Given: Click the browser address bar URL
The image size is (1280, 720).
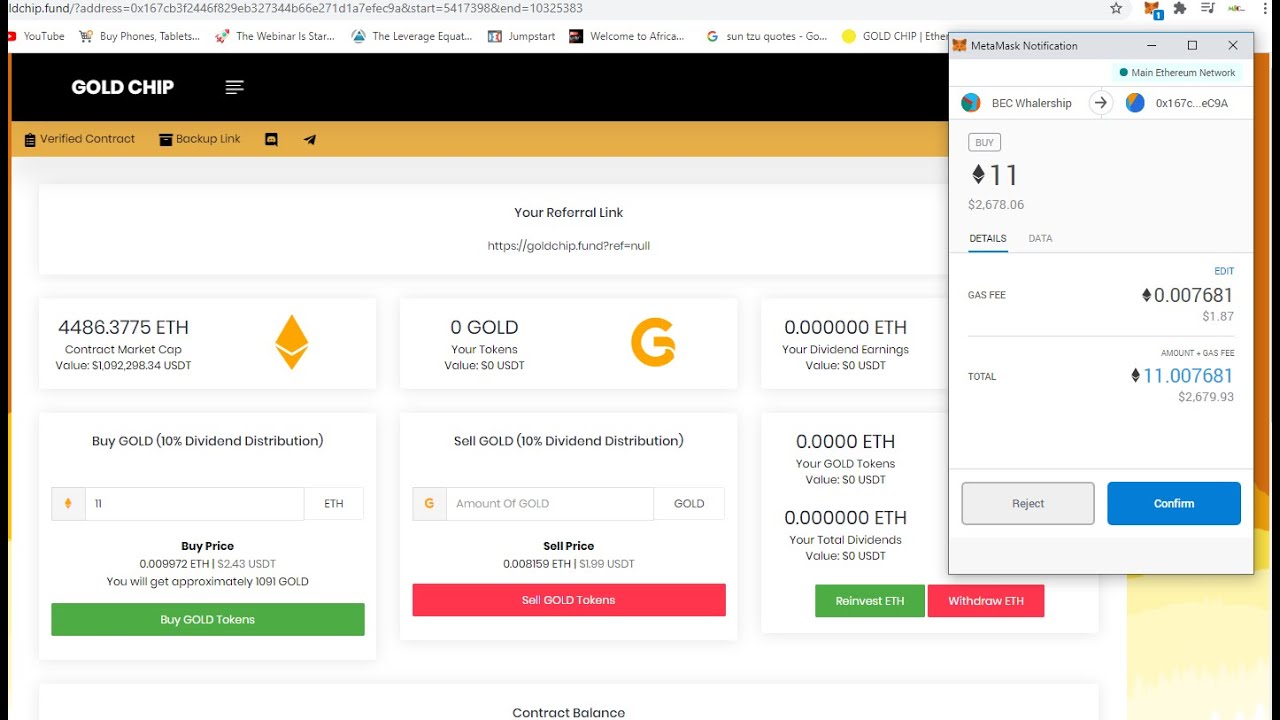Looking at the screenshot, I should pos(296,8).
